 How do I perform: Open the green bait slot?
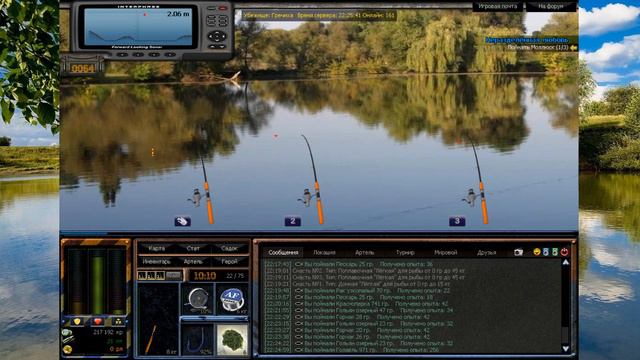click(232, 339)
